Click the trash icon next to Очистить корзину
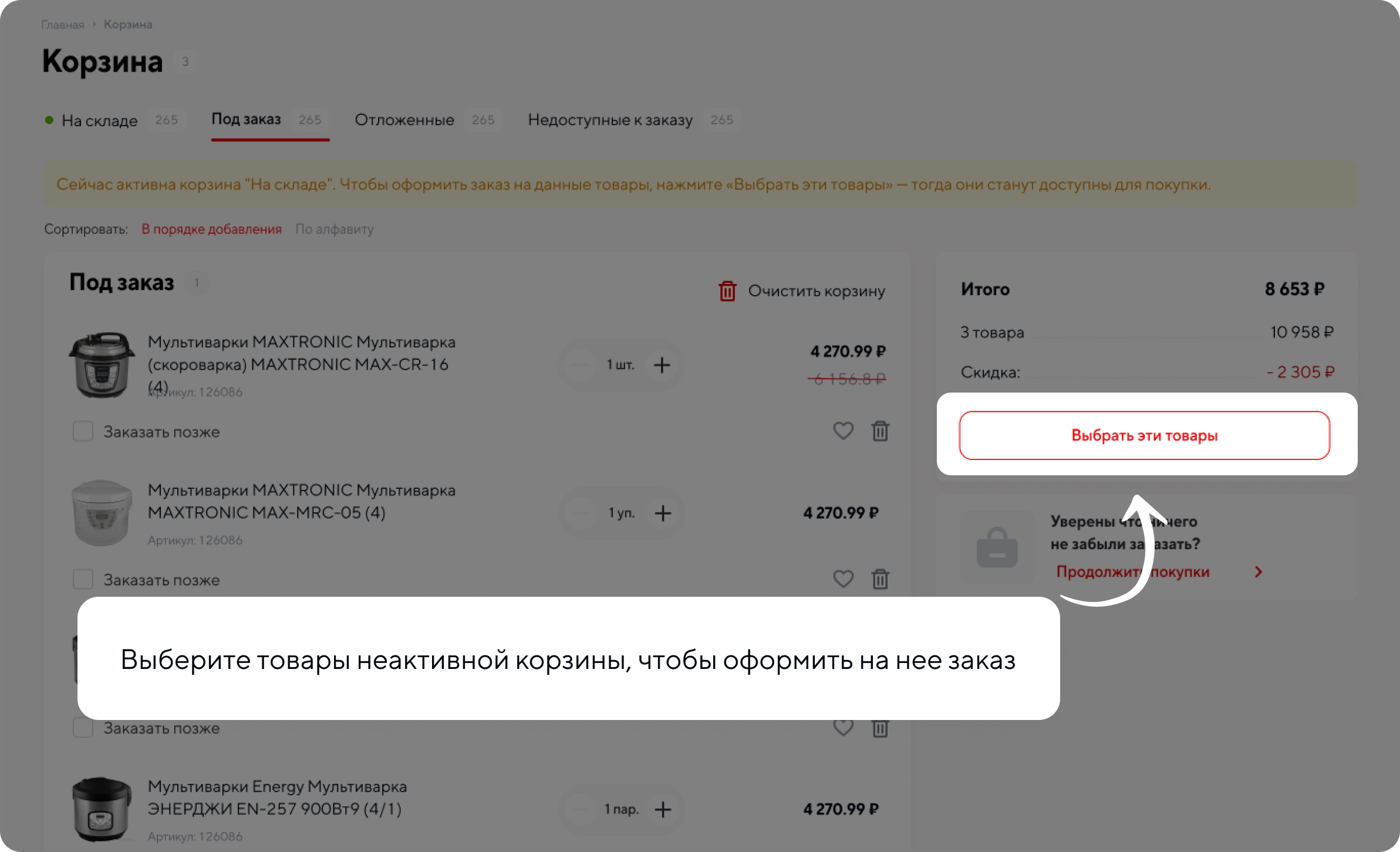The width and height of the screenshot is (1400, 852). [727, 291]
